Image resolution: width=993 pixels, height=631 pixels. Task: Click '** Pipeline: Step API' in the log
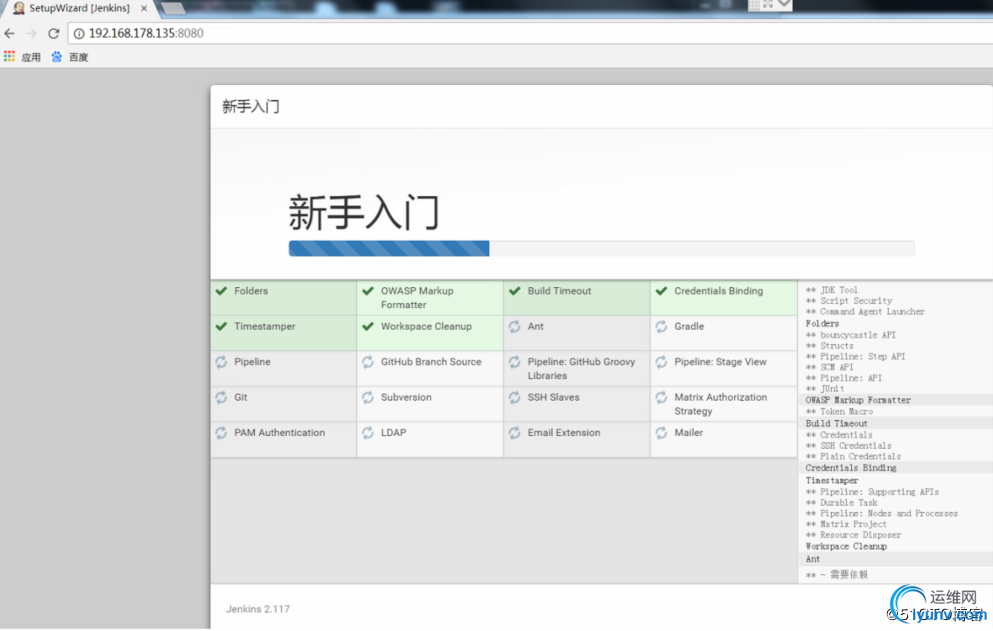click(x=856, y=356)
